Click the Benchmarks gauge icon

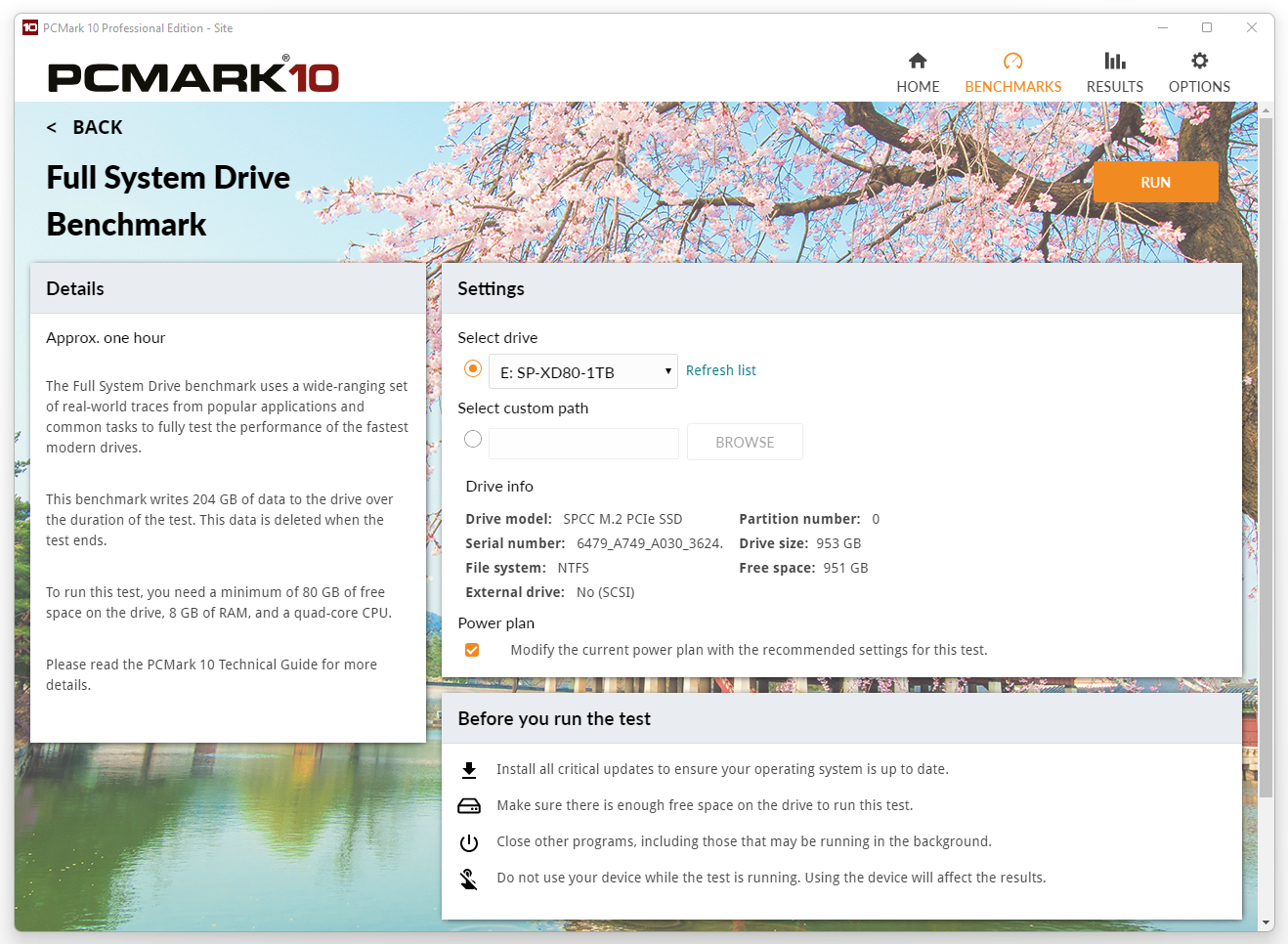click(1012, 61)
